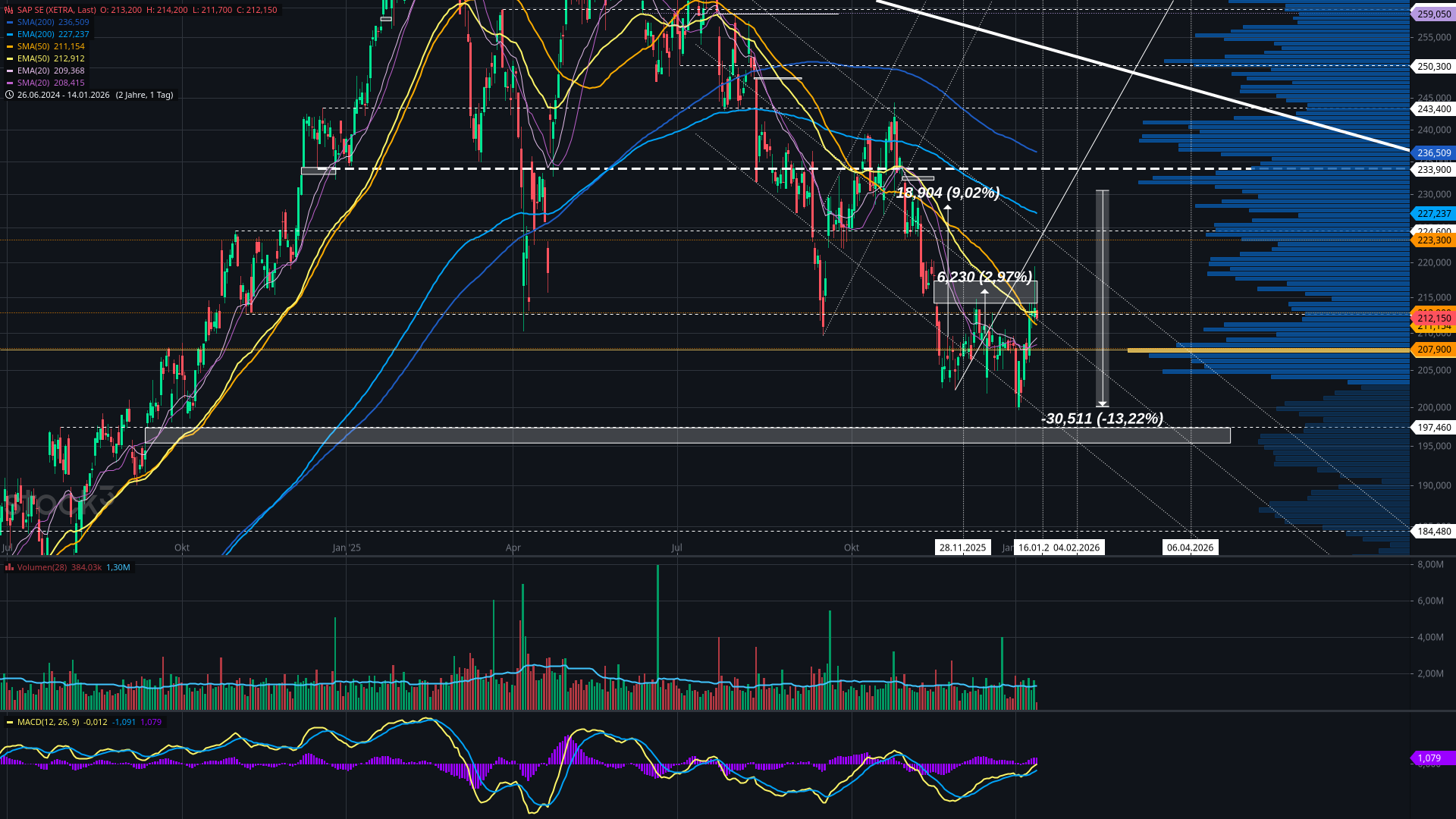Click the yellow MACD legend marker
Image resolution: width=1456 pixels, height=819 pixels.
pyautogui.click(x=9, y=722)
